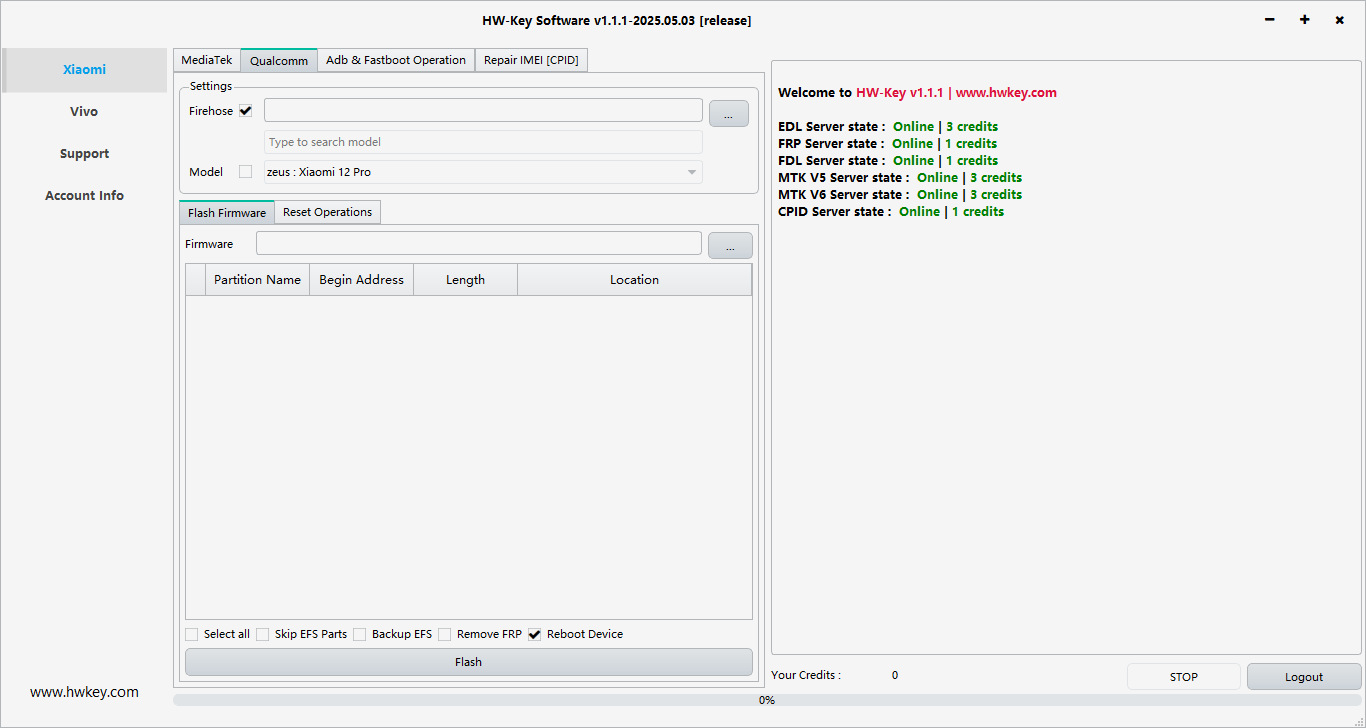The width and height of the screenshot is (1366, 728).
Task: Click the EDL Server state line
Action: [x=888, y=126]
